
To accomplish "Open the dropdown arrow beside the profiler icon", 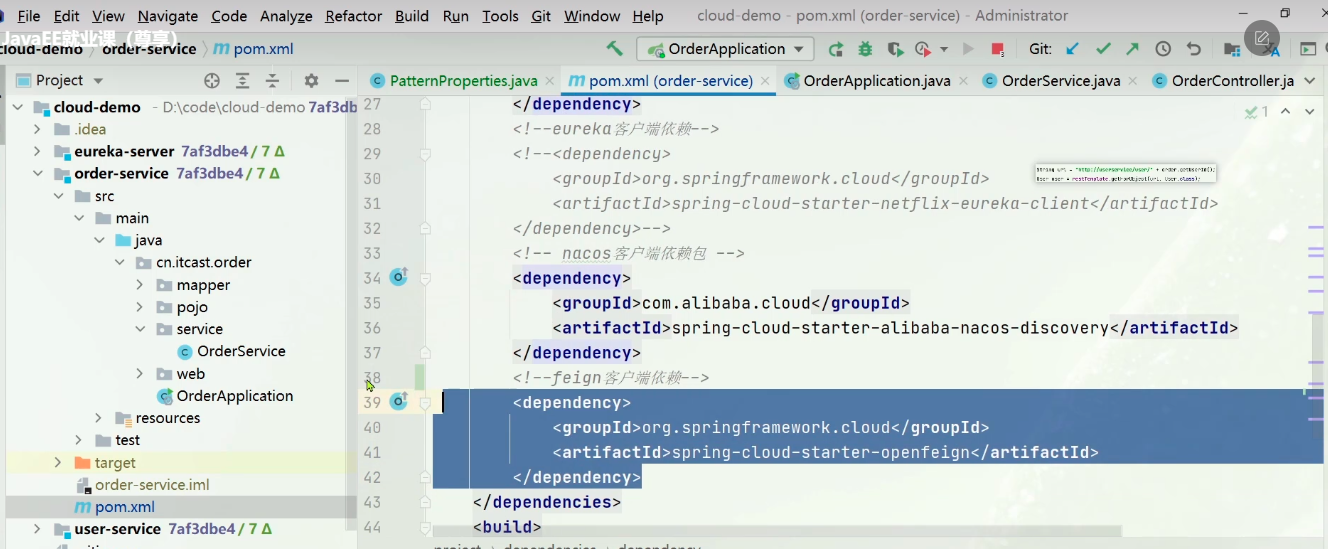I will (x=943, y=49).
